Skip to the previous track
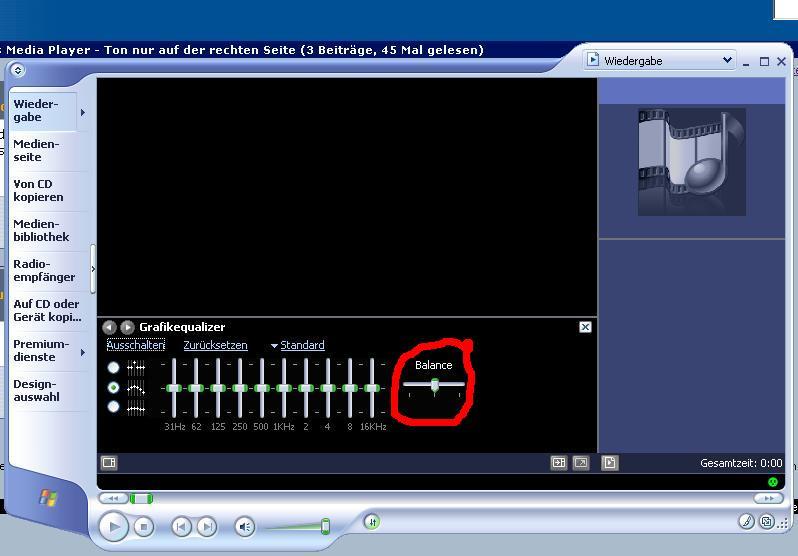This screenshot has width=798, height=556. [x=181, y=526]
